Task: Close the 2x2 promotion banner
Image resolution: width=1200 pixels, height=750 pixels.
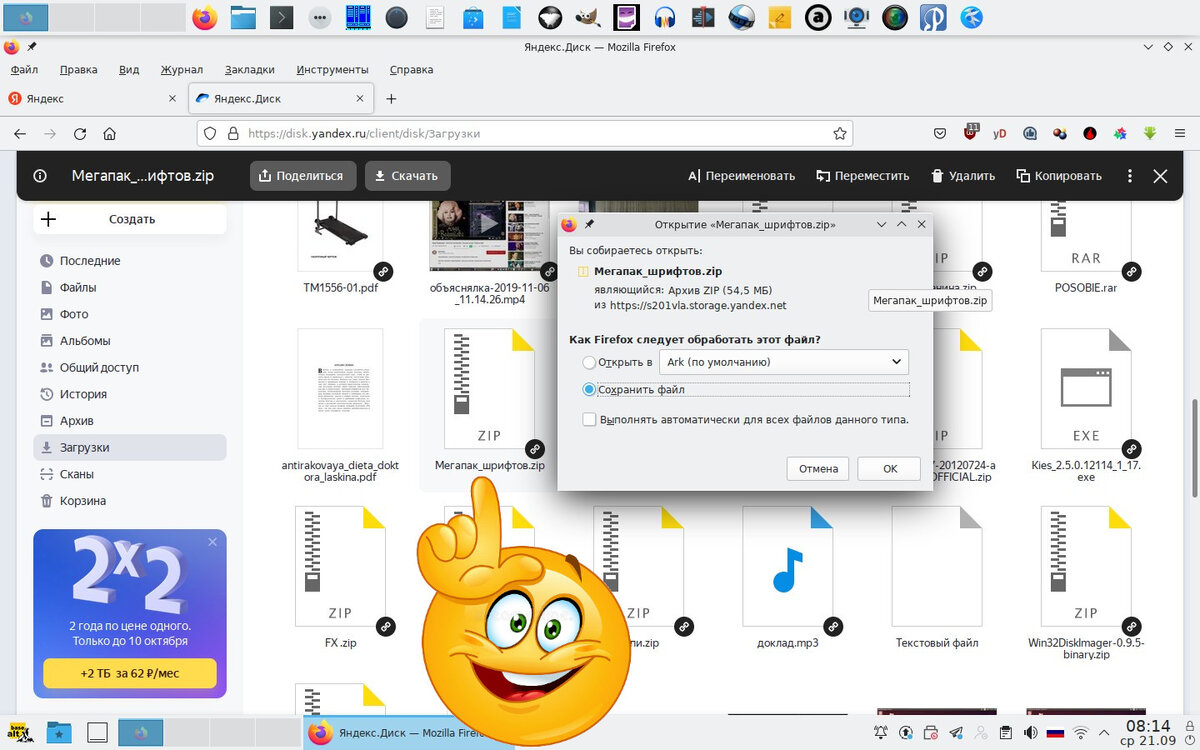Action: click(x=212, y=542)
